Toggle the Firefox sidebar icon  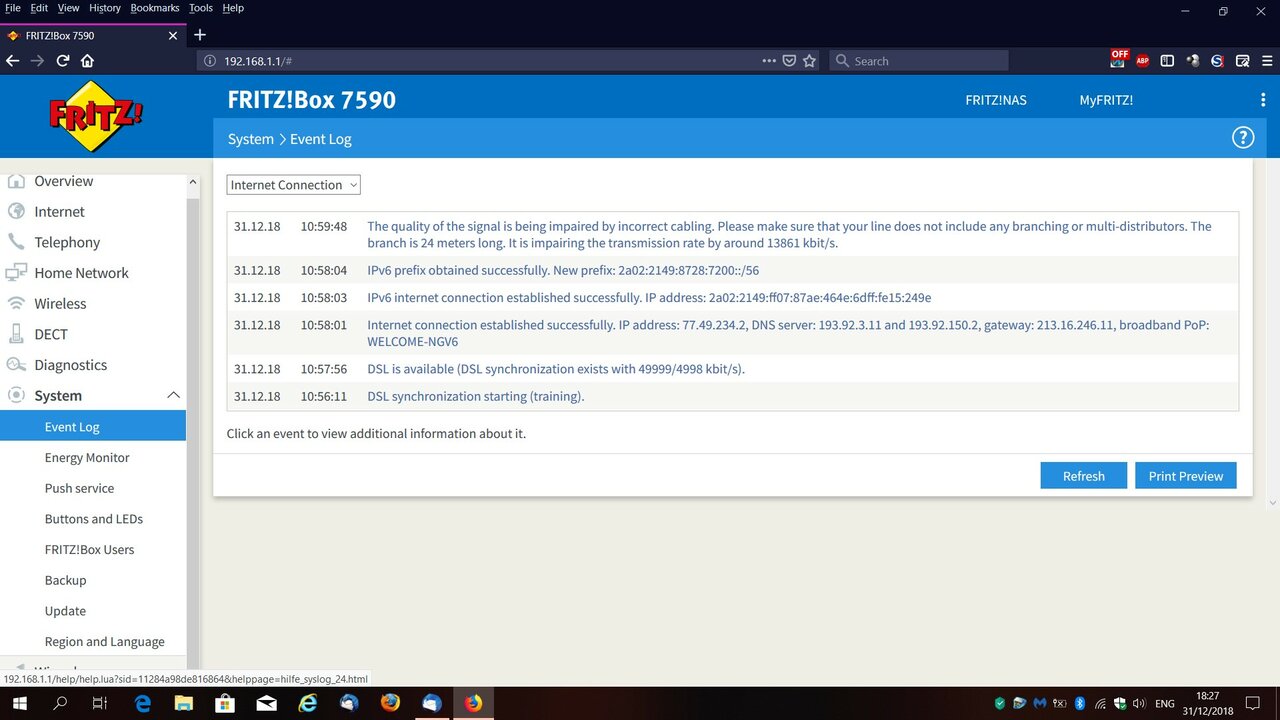pos(1167,61)
